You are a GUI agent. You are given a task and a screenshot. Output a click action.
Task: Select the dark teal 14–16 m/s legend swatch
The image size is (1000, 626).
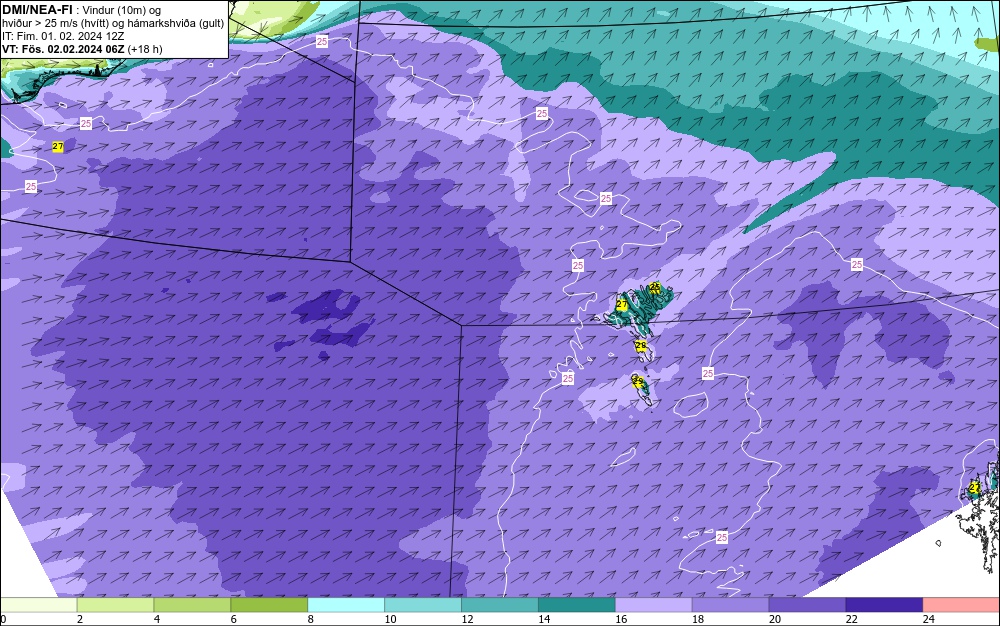577,605
